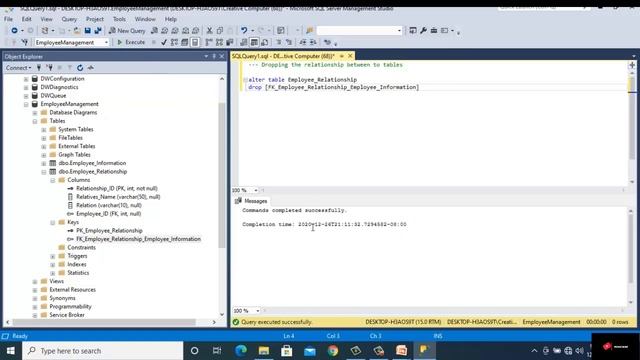The width and height of the screenshot is (640, 360).
Task: Pin the SQLQuery1.sql tab
Action: [342, 56]
